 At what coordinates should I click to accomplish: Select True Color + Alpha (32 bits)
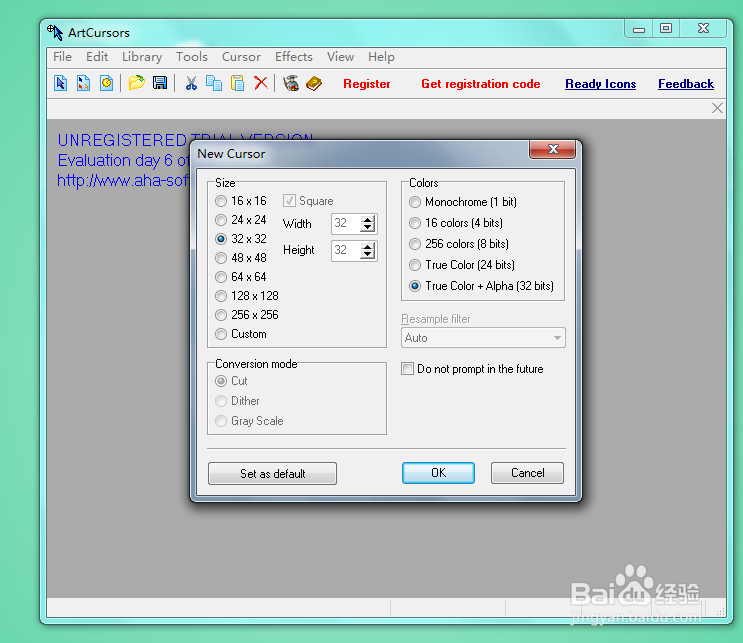(x=481, y=286)
